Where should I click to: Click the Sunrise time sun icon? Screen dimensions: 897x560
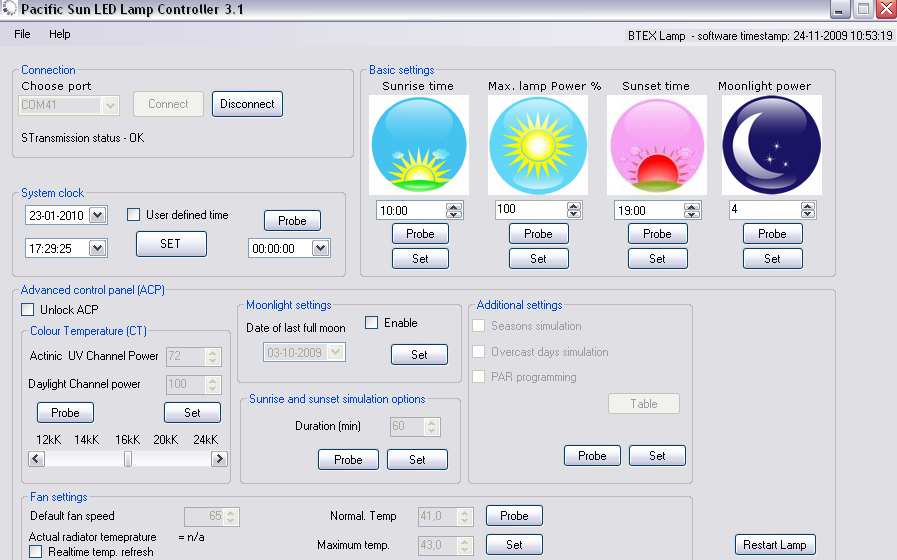pyautogui.click(x=419, y=145)
